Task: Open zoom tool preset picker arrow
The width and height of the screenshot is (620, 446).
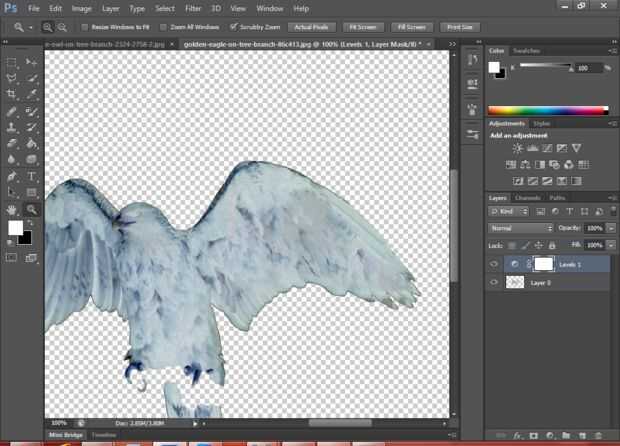Action: tap(31, 28)
